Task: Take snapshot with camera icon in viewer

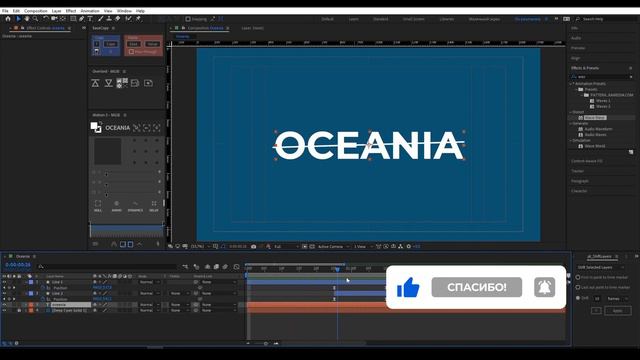Action: [x=253, y=247]
